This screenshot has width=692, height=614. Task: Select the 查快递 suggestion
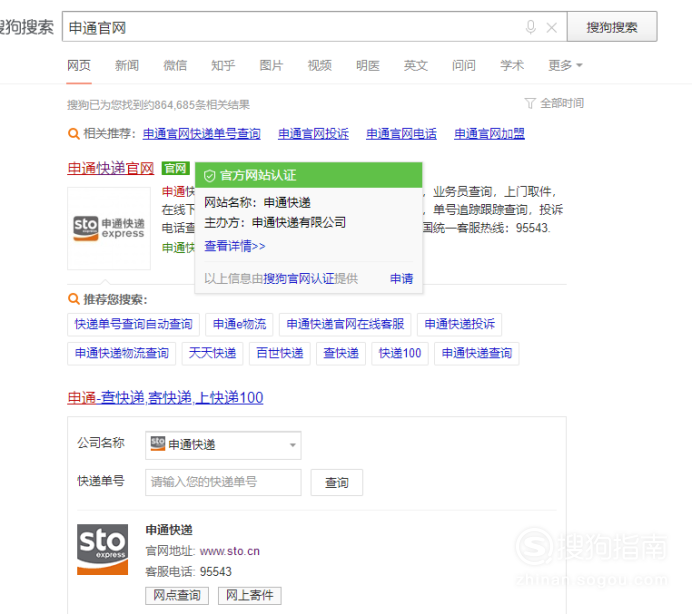pyautogui.click(x=341, y=354)
